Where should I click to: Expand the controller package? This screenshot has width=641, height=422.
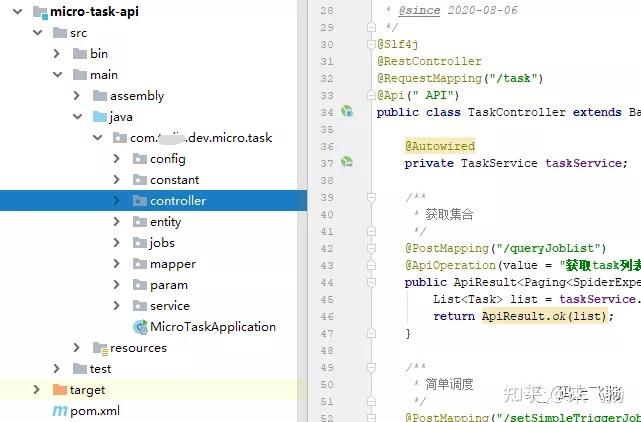(x=117, y=200)
